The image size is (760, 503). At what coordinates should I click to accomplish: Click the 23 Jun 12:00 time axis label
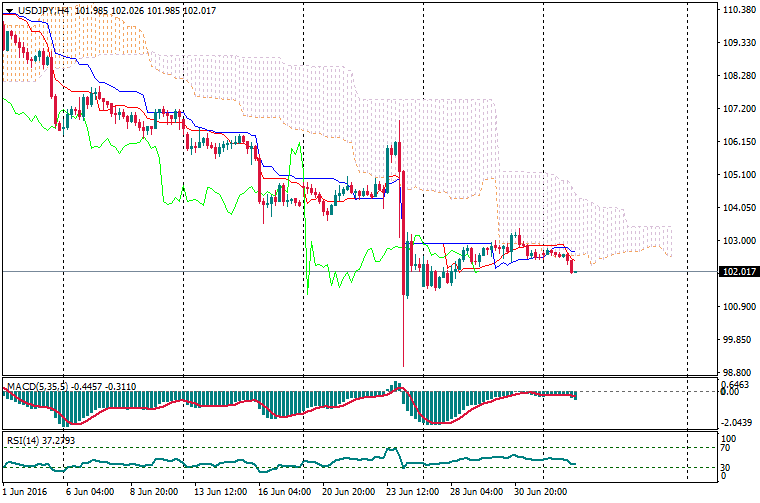pyautogui.click(x=412, y=492)
